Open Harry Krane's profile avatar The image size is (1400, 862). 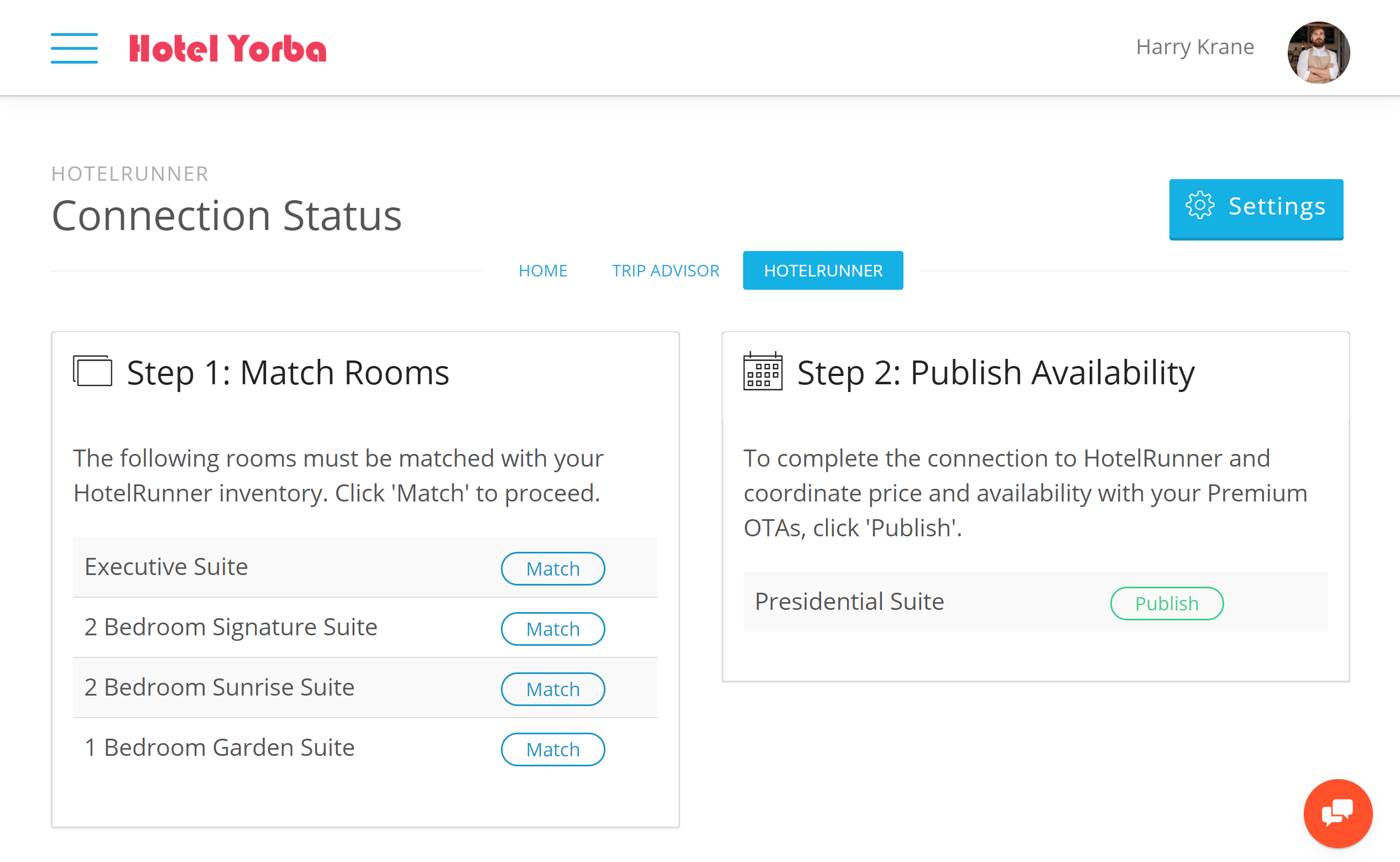pyautogui.click(x=1318, y=53)
